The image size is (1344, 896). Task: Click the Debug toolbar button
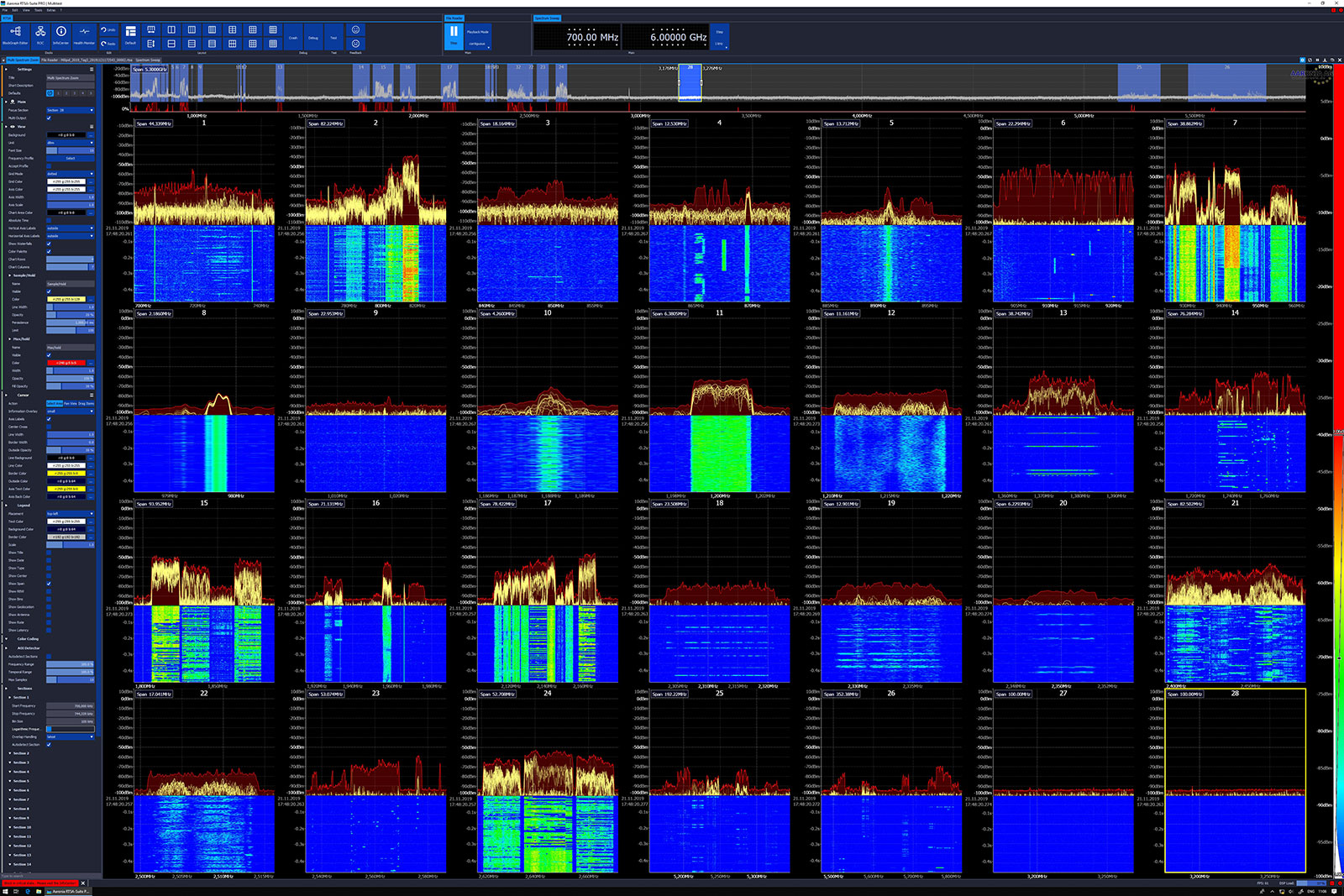click(x=313, y=37)
